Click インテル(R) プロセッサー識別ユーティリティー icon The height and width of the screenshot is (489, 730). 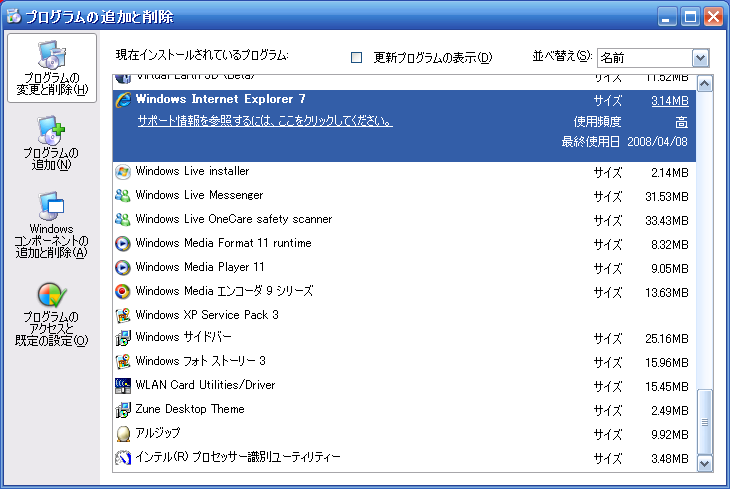123,458
